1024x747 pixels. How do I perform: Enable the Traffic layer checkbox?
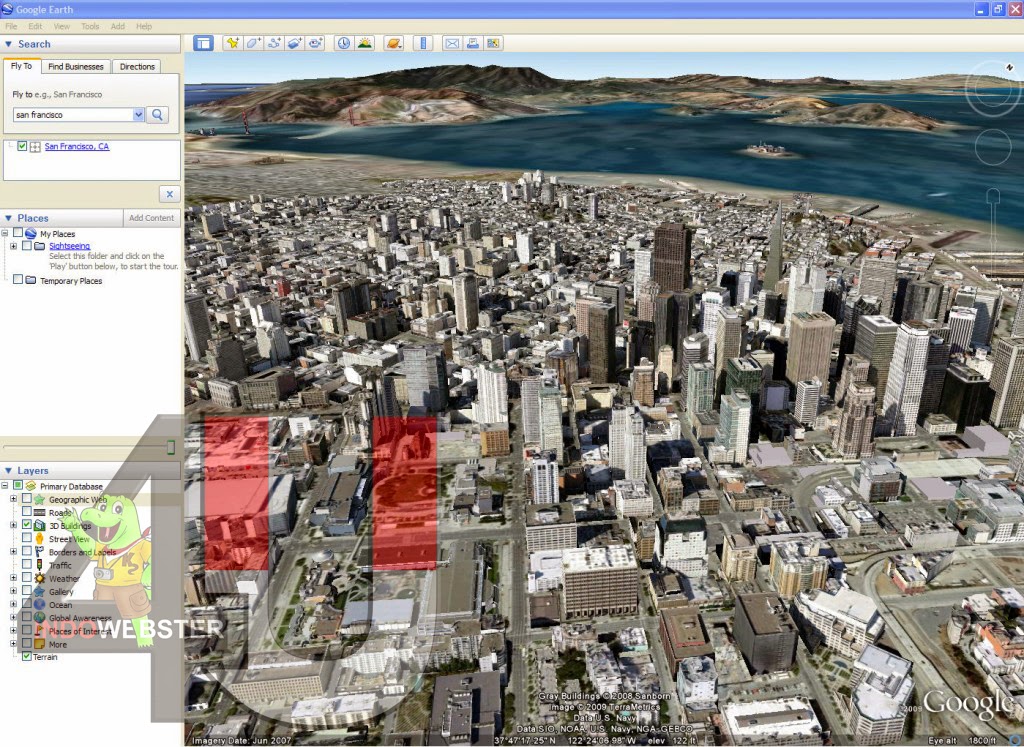(27, 564)
